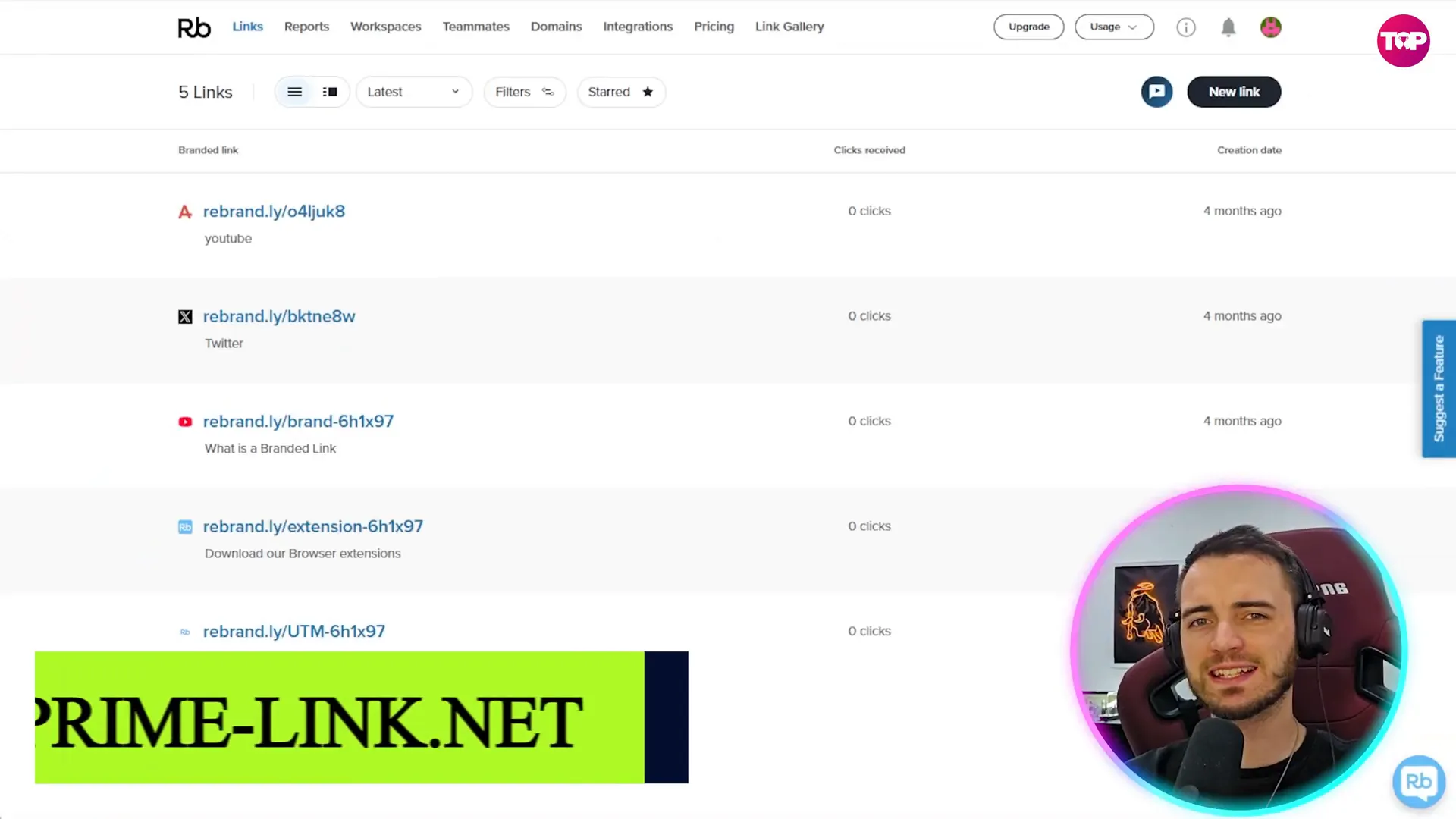The image size is (1456, 819).
Task: Expand the Latest sort dropdown
Action: (x=413, y=92)
